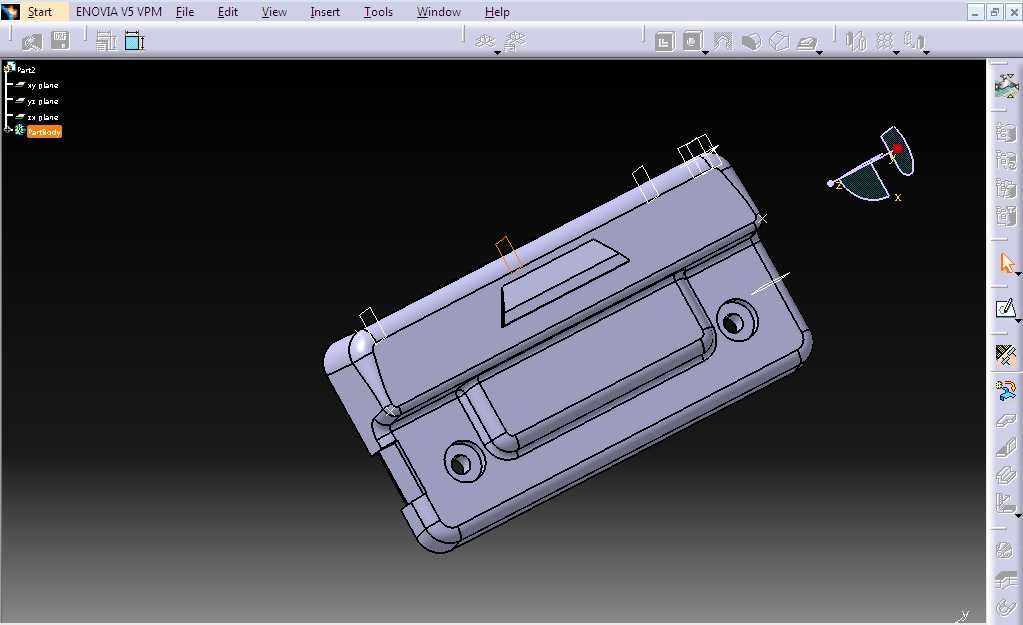1023x625 pixels.
Task: Click the greyed iron-shaped icon
Action: [808, 42]
